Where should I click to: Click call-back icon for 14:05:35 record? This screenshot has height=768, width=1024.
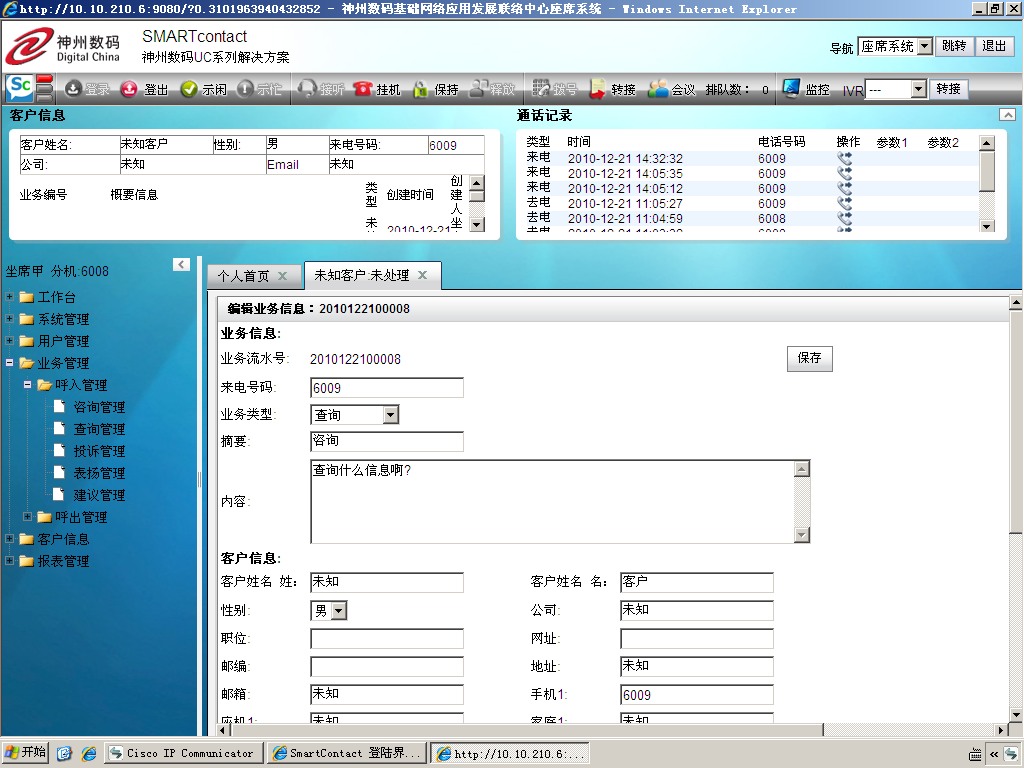point(844,173)
